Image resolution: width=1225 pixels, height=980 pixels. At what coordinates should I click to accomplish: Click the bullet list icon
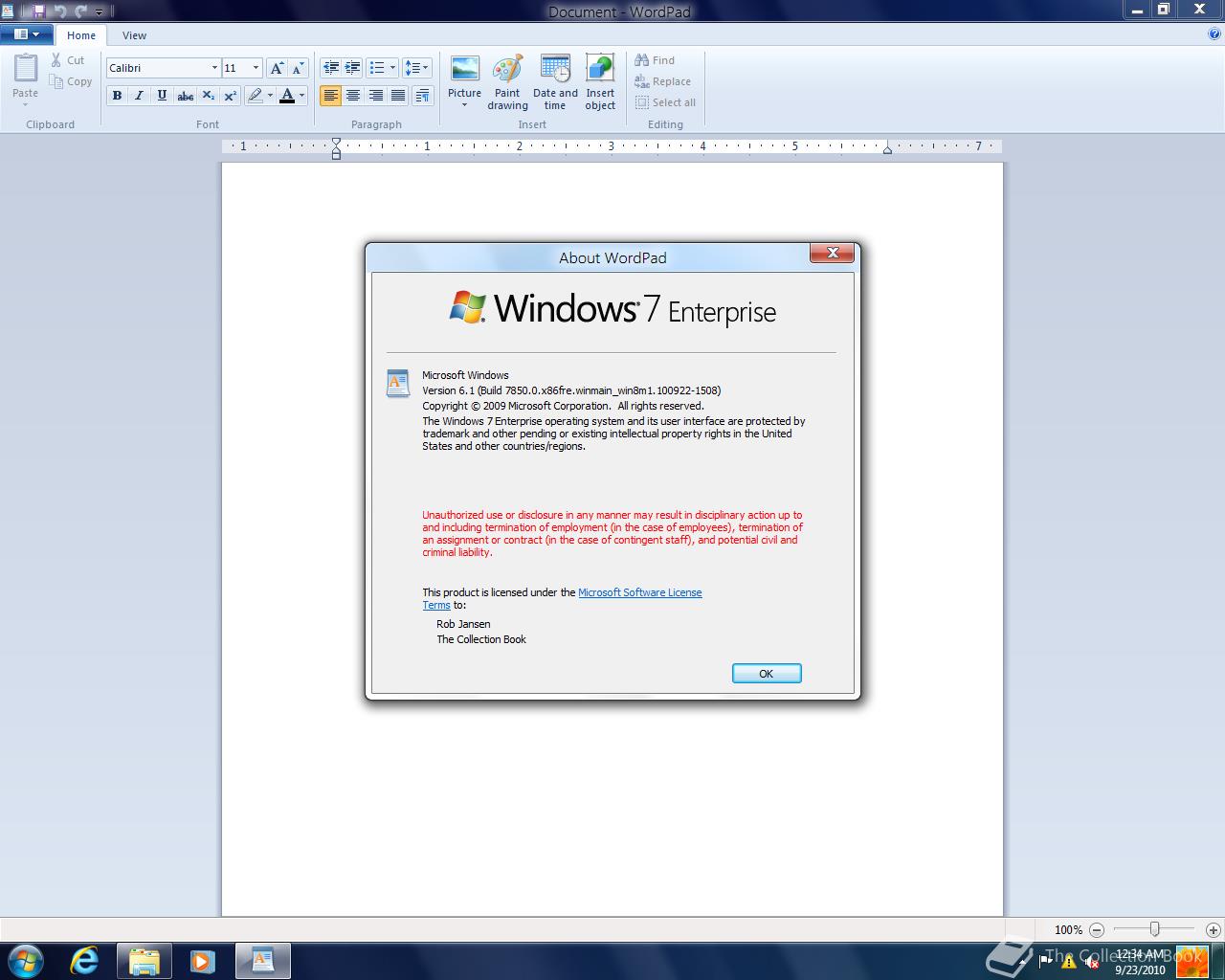[377, 68]
